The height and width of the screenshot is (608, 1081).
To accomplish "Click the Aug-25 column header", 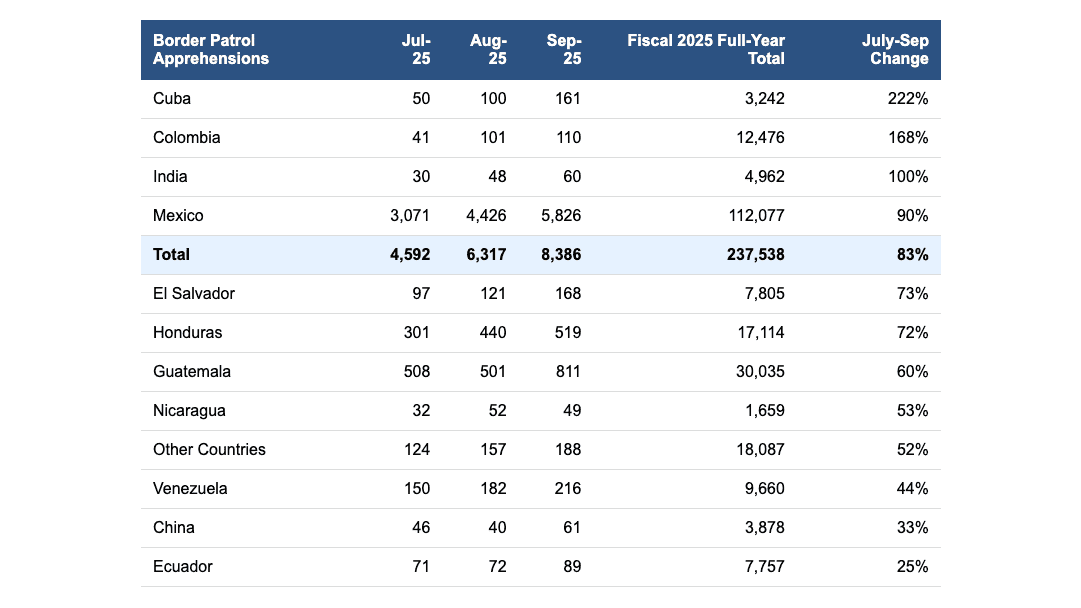I will [489, 50].
